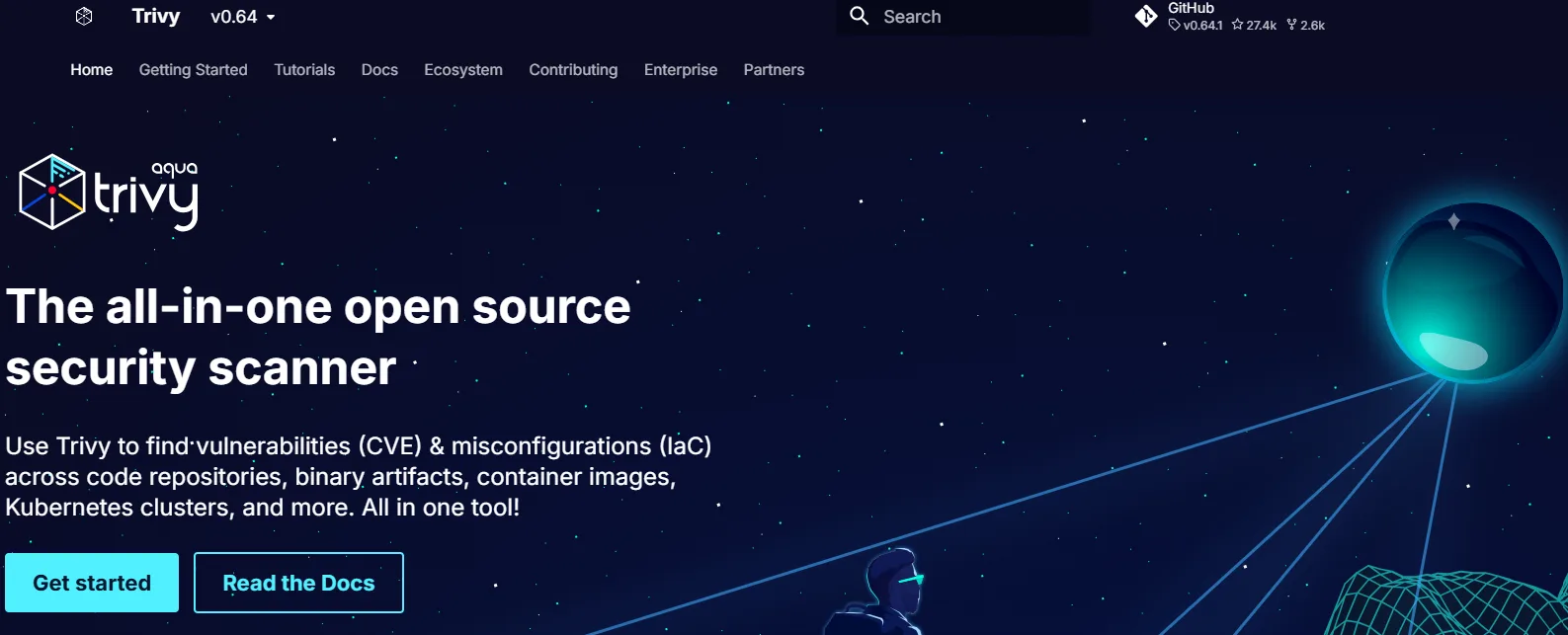The image size is (1568, 635).
Task: Click the 27.4k stars count
Action: tap(1254, 26)
